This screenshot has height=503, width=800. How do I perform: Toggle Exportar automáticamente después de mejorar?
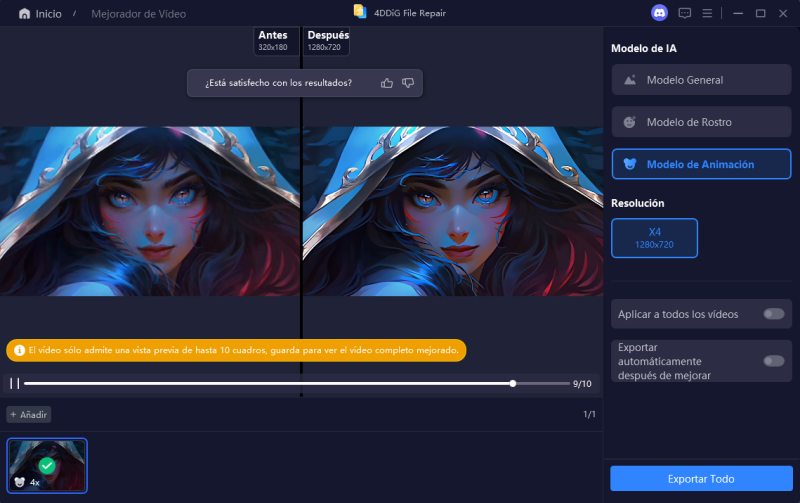click(773, 361)
